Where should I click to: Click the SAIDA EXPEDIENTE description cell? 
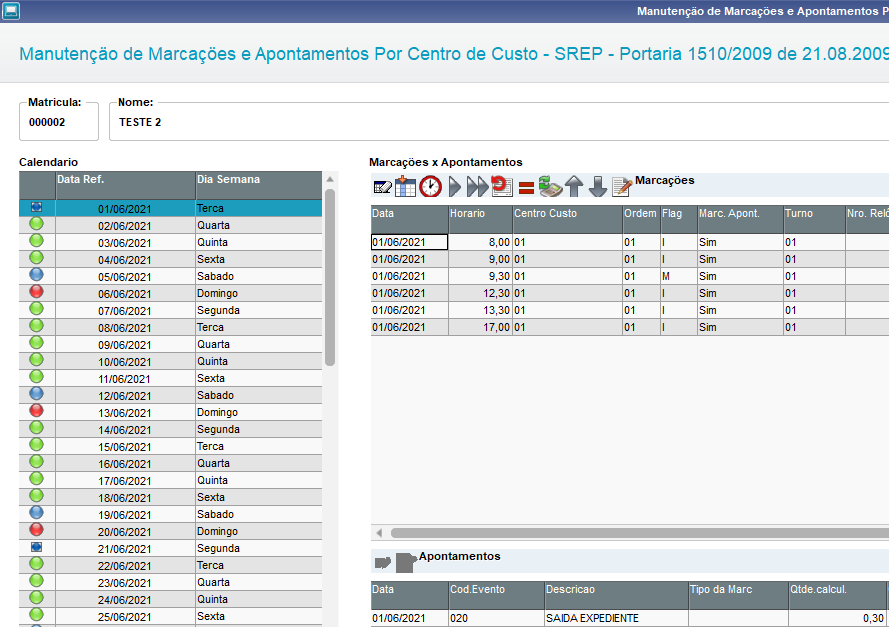pos(616,618)
